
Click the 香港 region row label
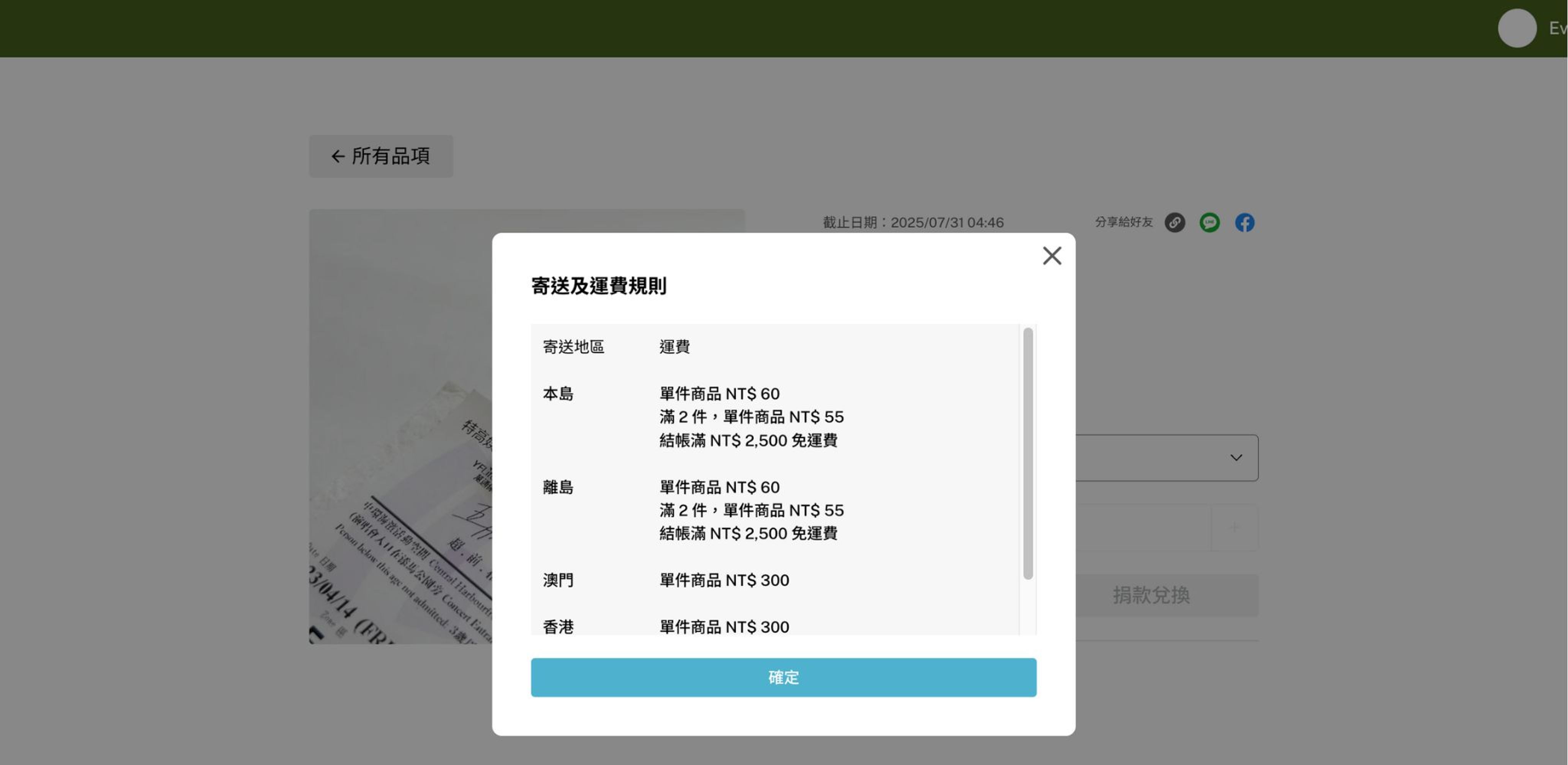click(557, 627)
